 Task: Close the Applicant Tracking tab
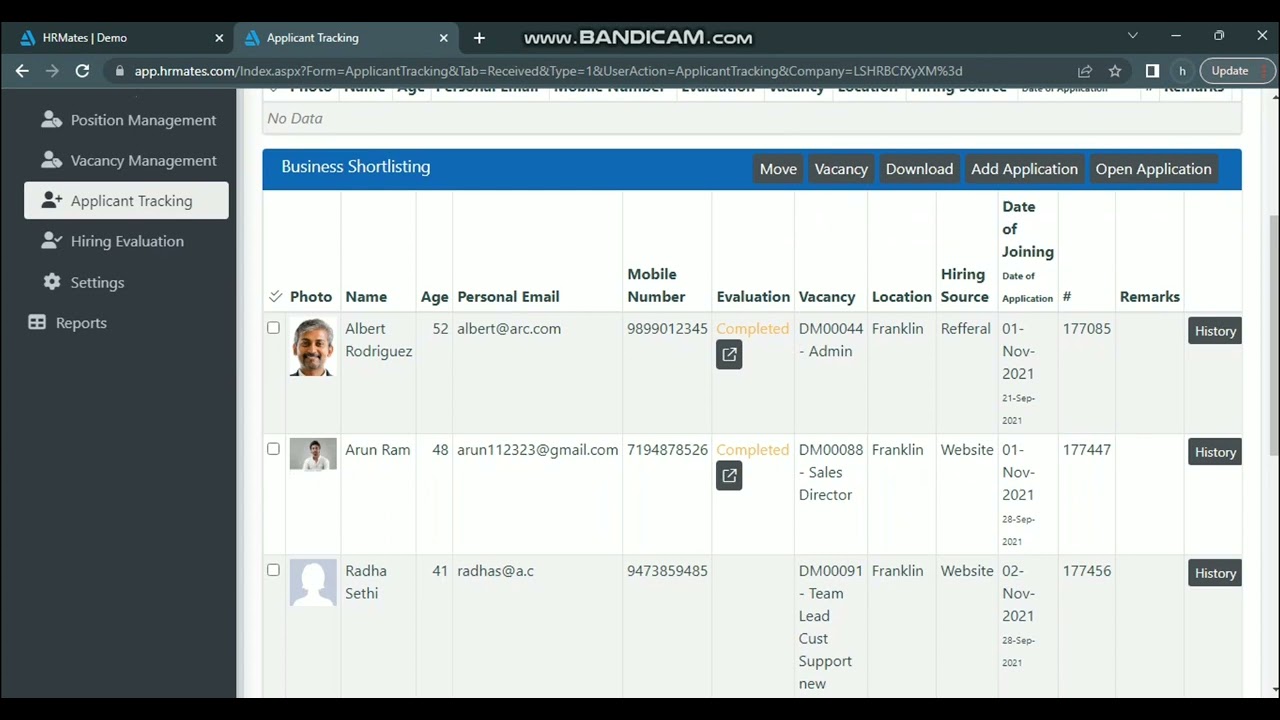[444, 38]
